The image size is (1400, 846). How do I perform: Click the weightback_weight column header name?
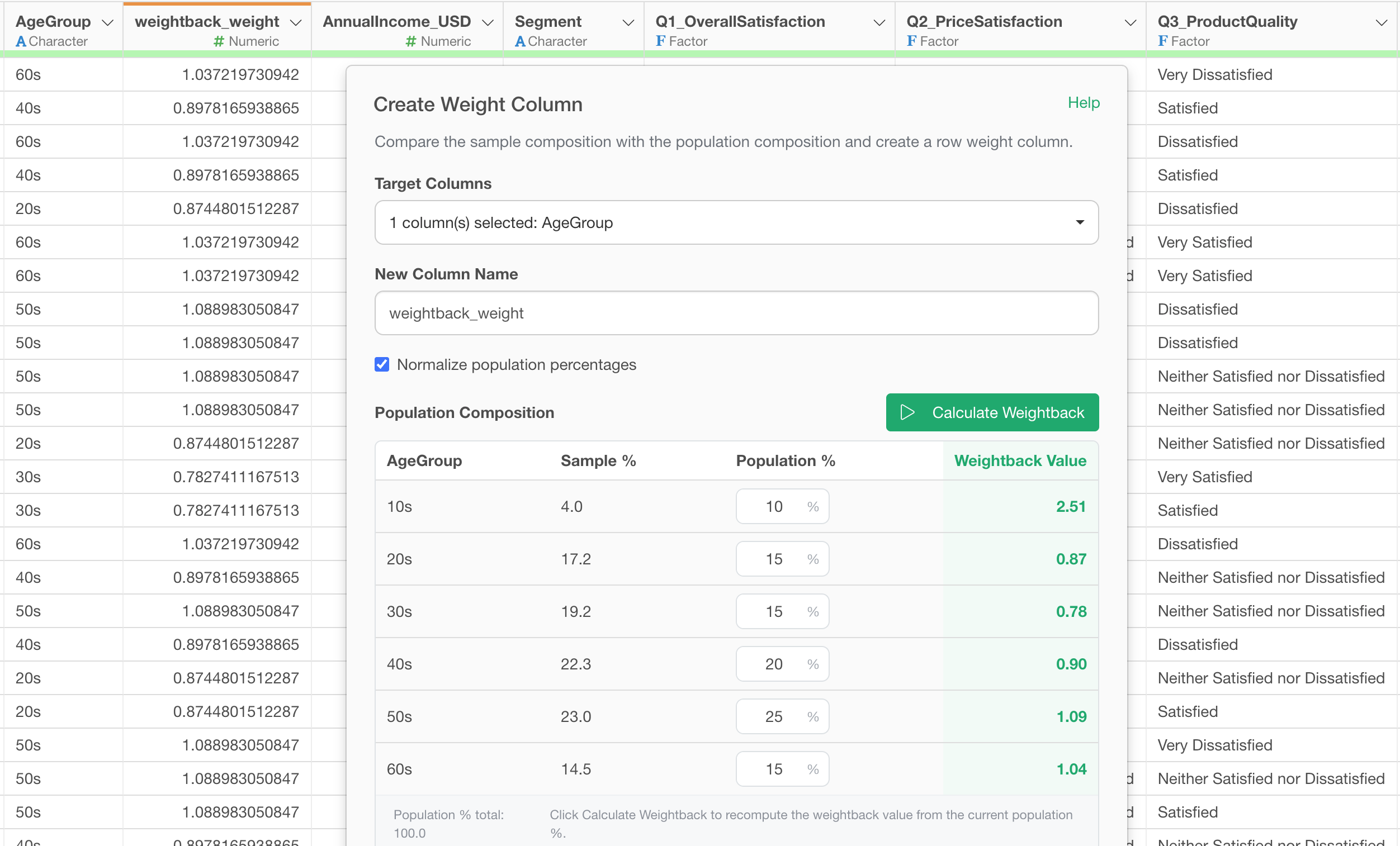point(207,22)
